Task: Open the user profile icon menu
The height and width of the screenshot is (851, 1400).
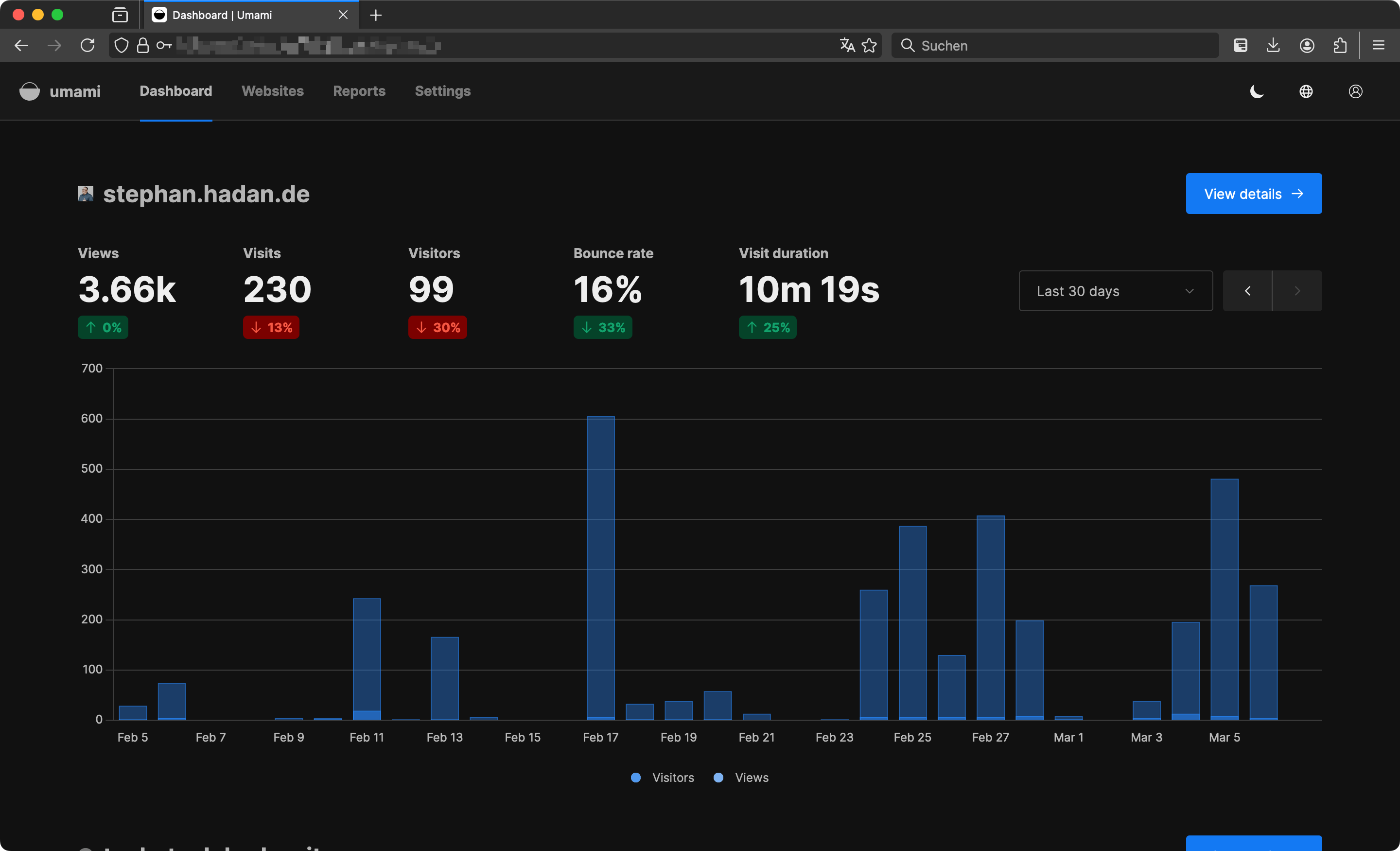Action: point(1355,91)
